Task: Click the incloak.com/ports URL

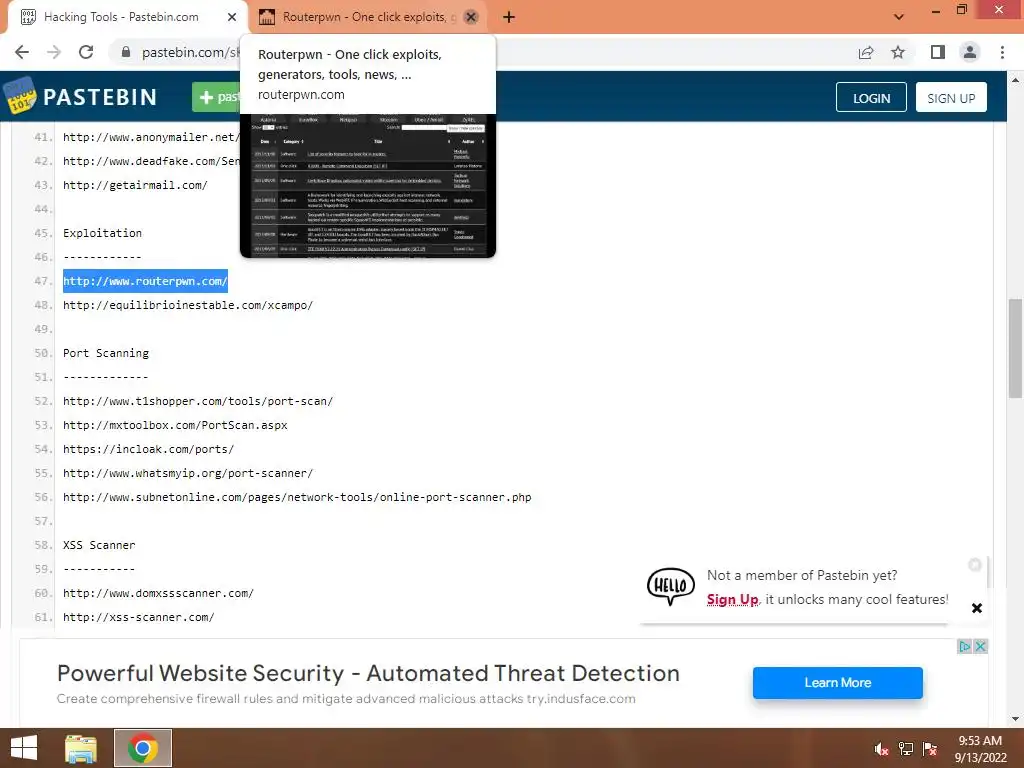Action: 148,449
